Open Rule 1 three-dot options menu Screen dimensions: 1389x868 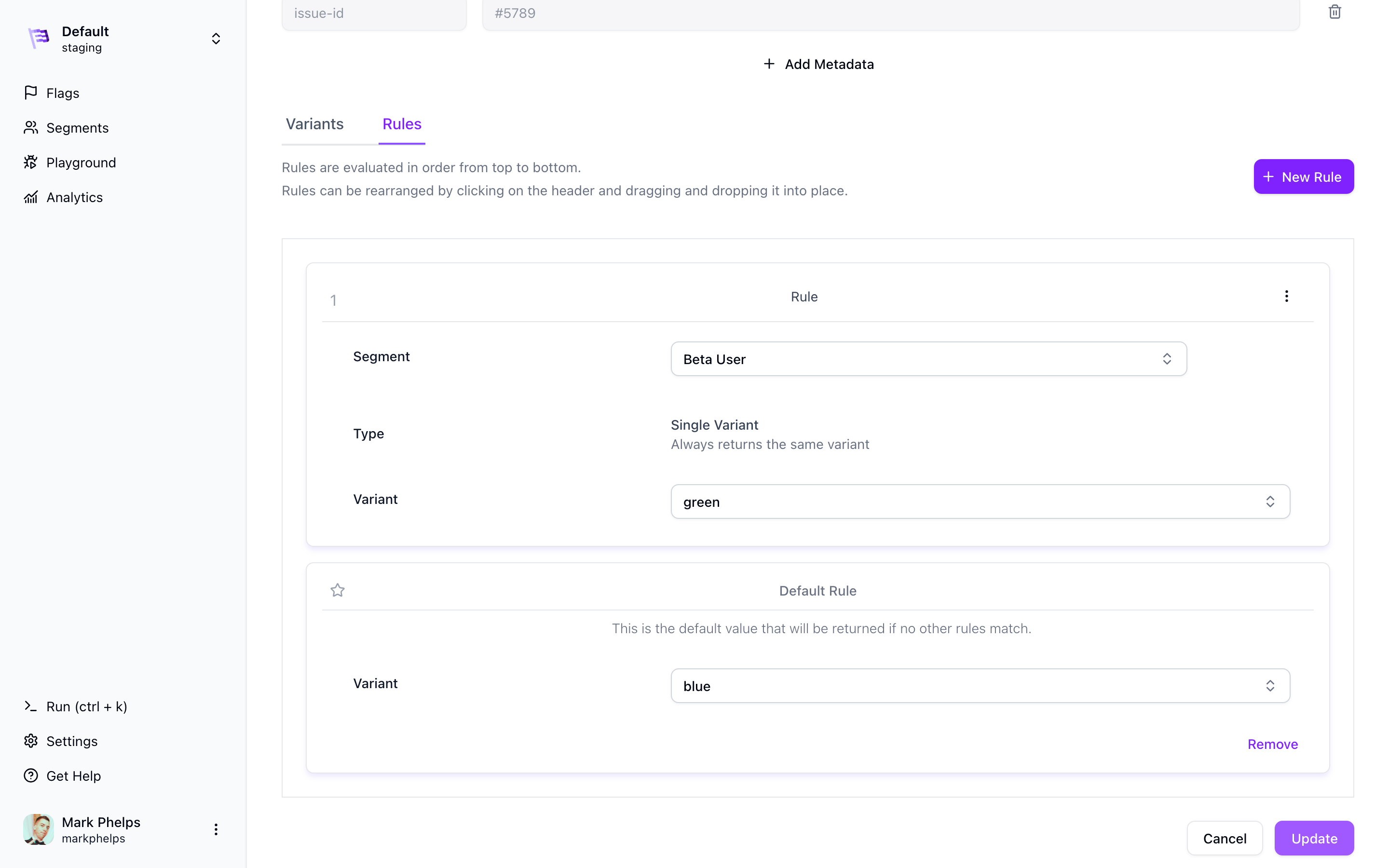pyautogui.click(x=1286, y=296)
